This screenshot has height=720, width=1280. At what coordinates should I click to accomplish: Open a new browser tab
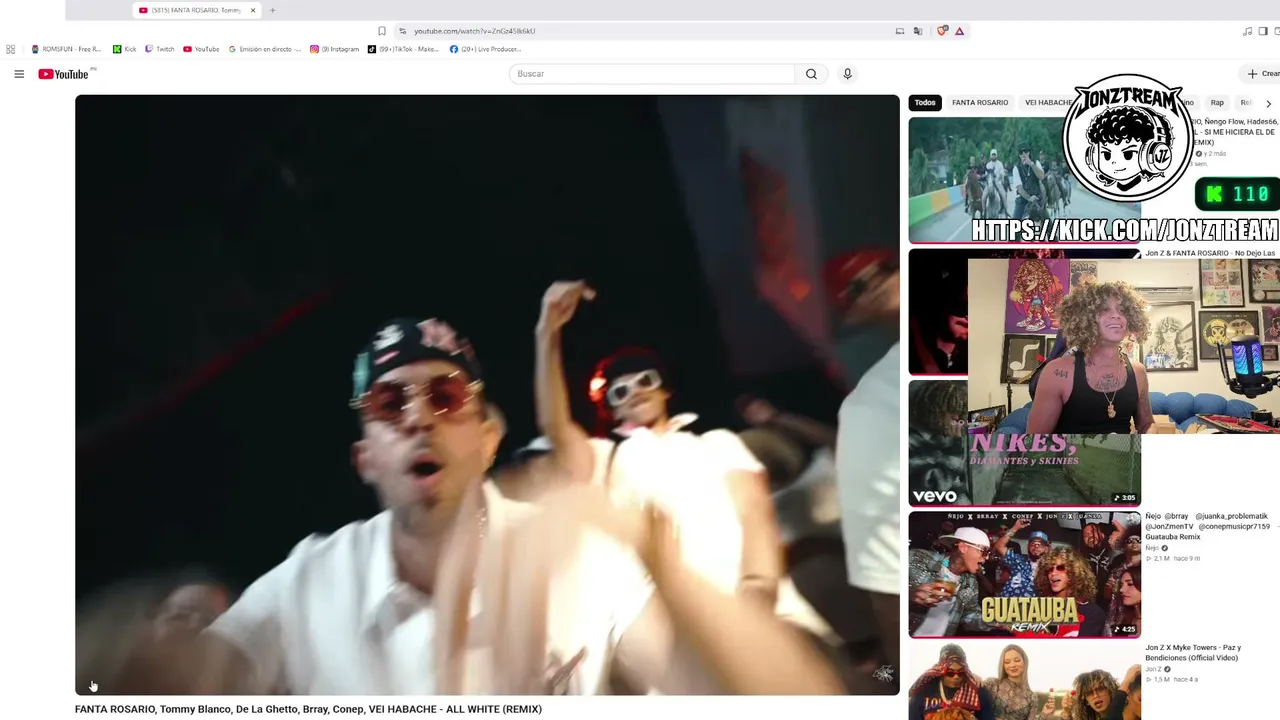pos(272,10)
